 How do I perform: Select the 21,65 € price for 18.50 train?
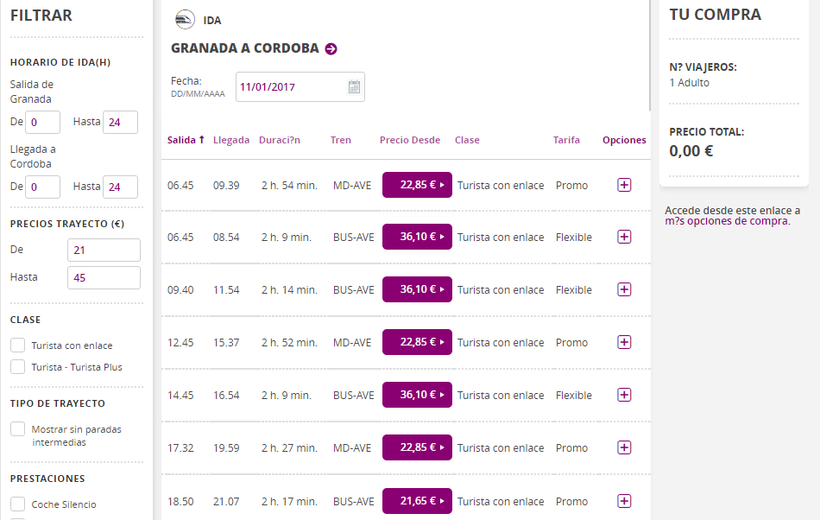(416, 501)
